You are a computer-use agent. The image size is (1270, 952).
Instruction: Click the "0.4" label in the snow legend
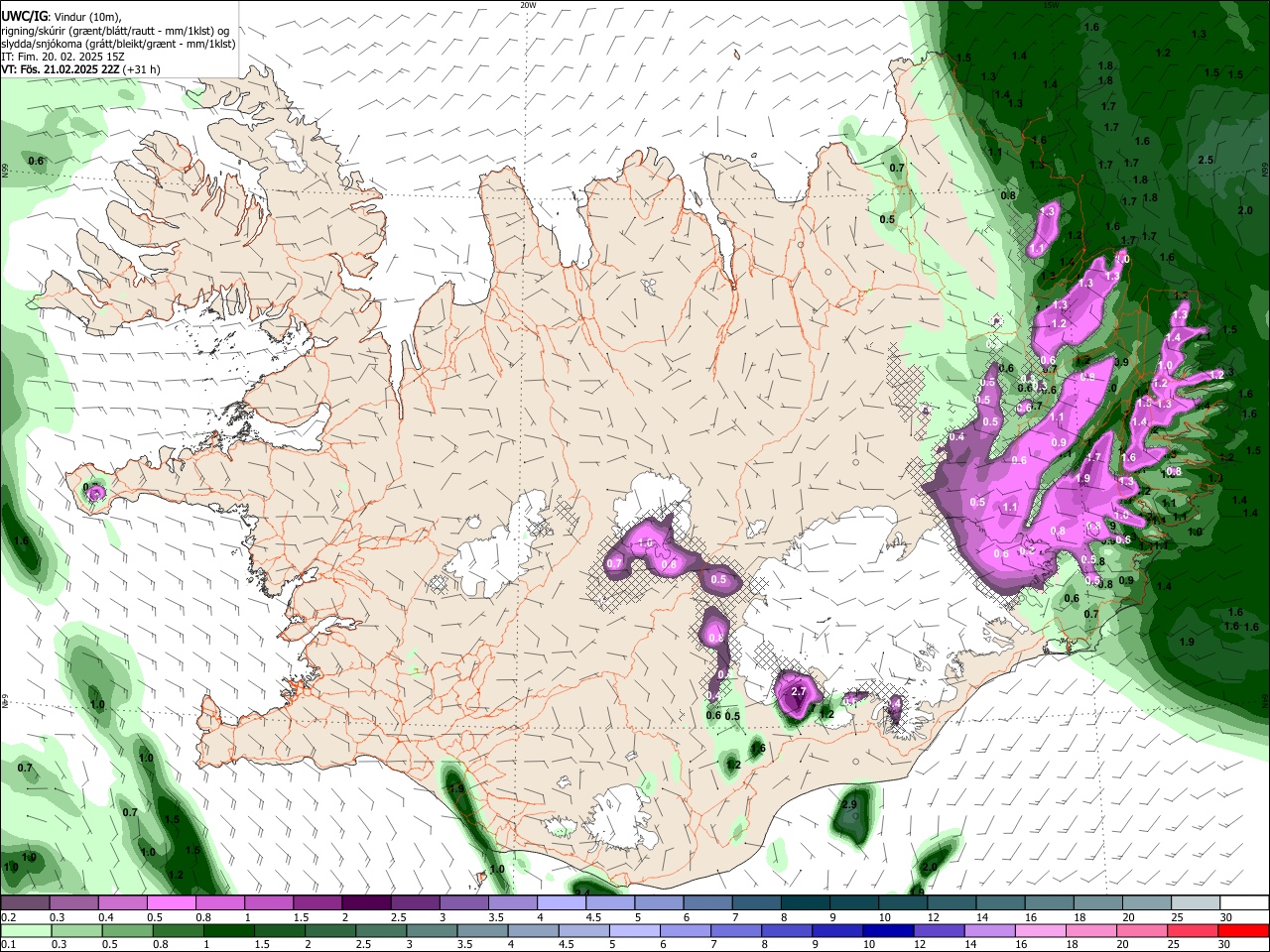point(106,918)
